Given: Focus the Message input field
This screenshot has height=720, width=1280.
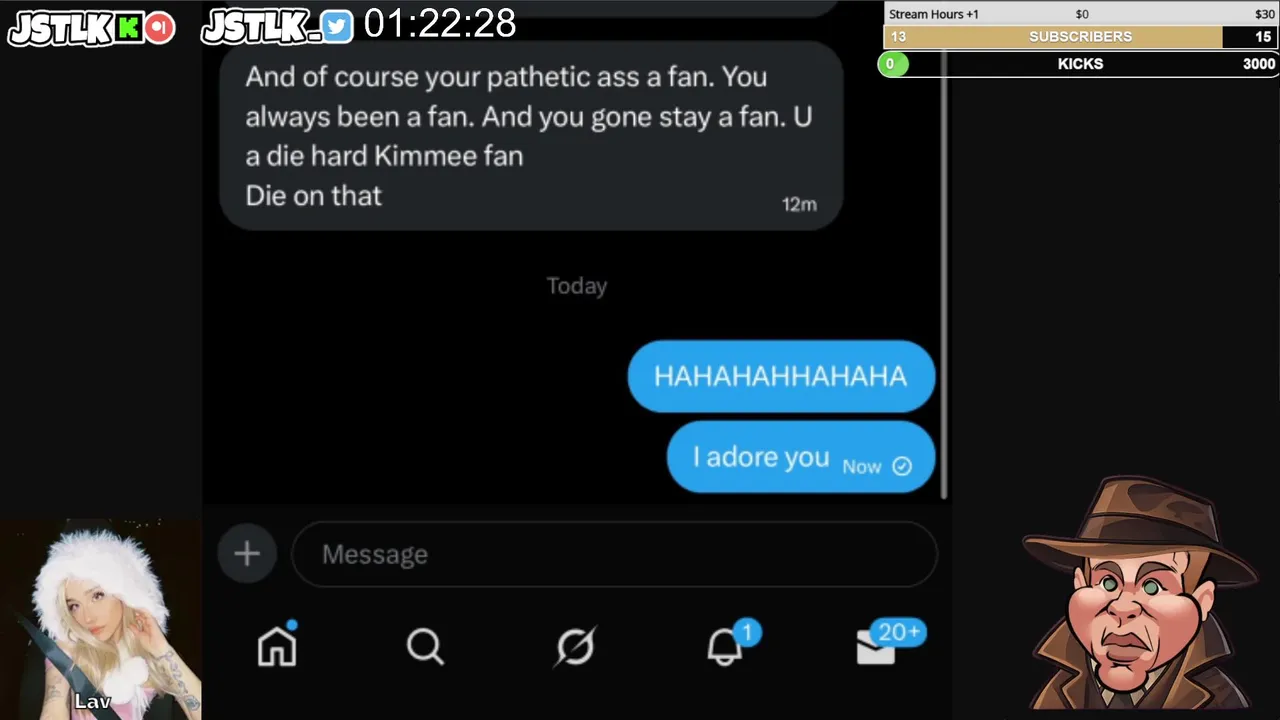Looking at the screenshot, I should (x=614, y=554).
